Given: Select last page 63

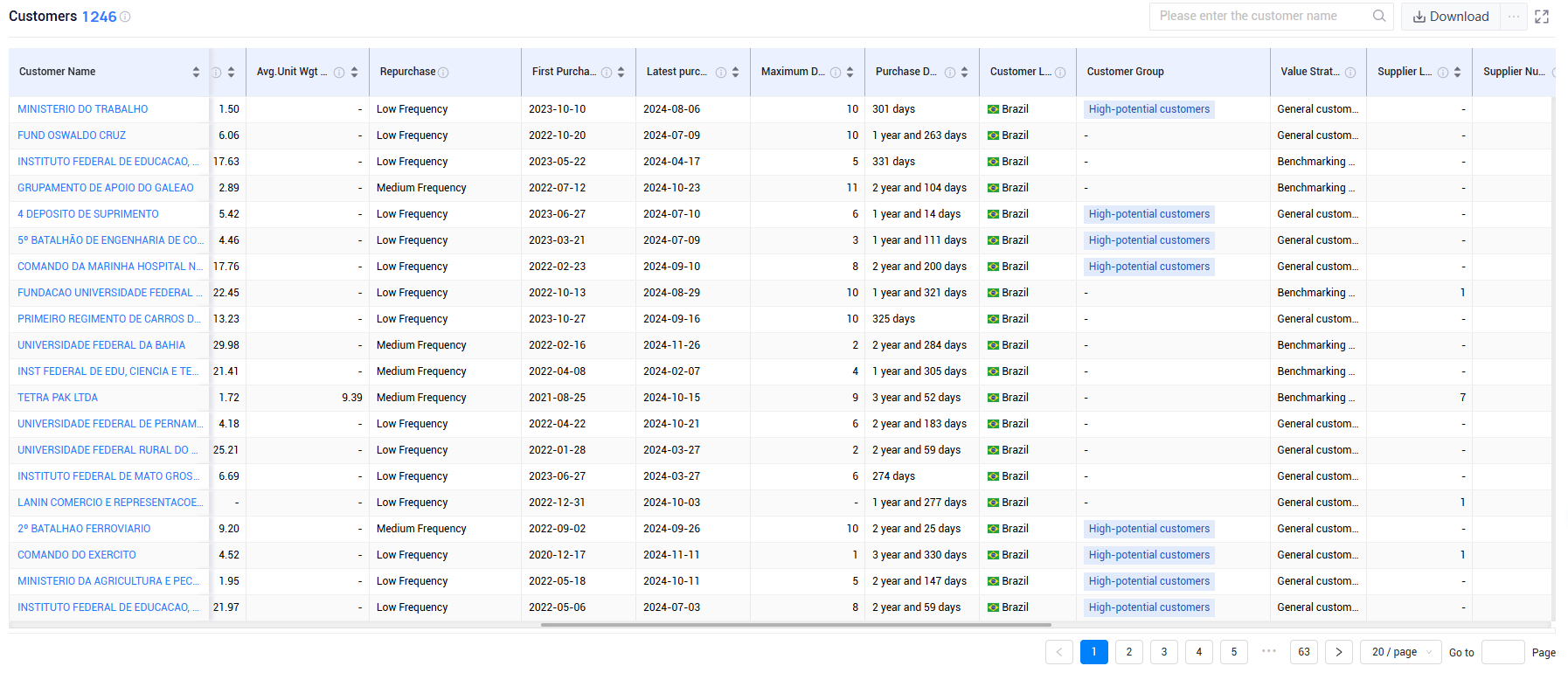Looking at the screenshot, I should tap(1304, 652).
